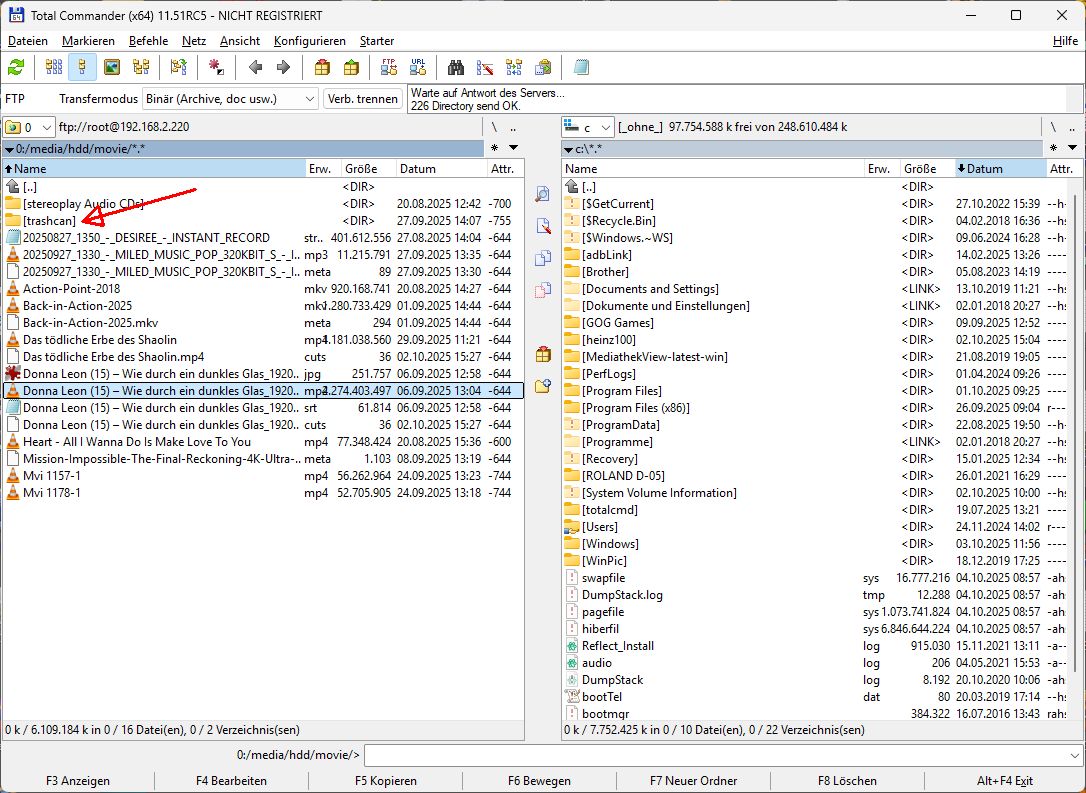1086x793 pixels.
Task: Toggle thumbnail view in the toolbar
Action: coord(112,68)
